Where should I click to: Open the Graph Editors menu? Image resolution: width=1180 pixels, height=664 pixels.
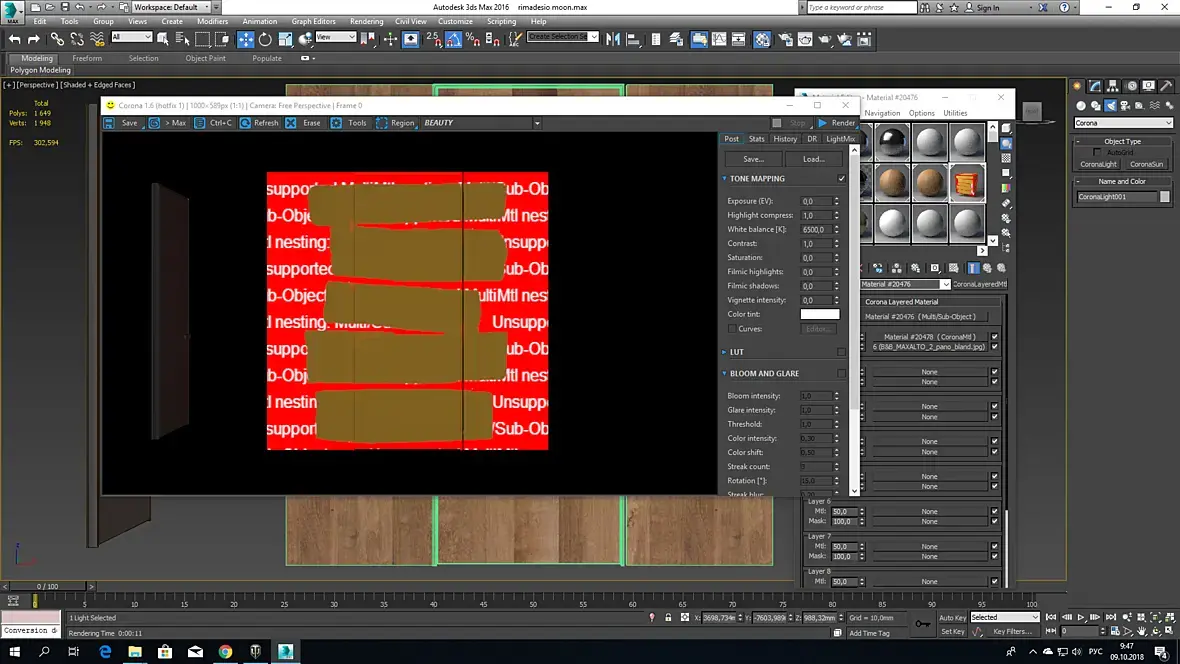tap(313, 22)
